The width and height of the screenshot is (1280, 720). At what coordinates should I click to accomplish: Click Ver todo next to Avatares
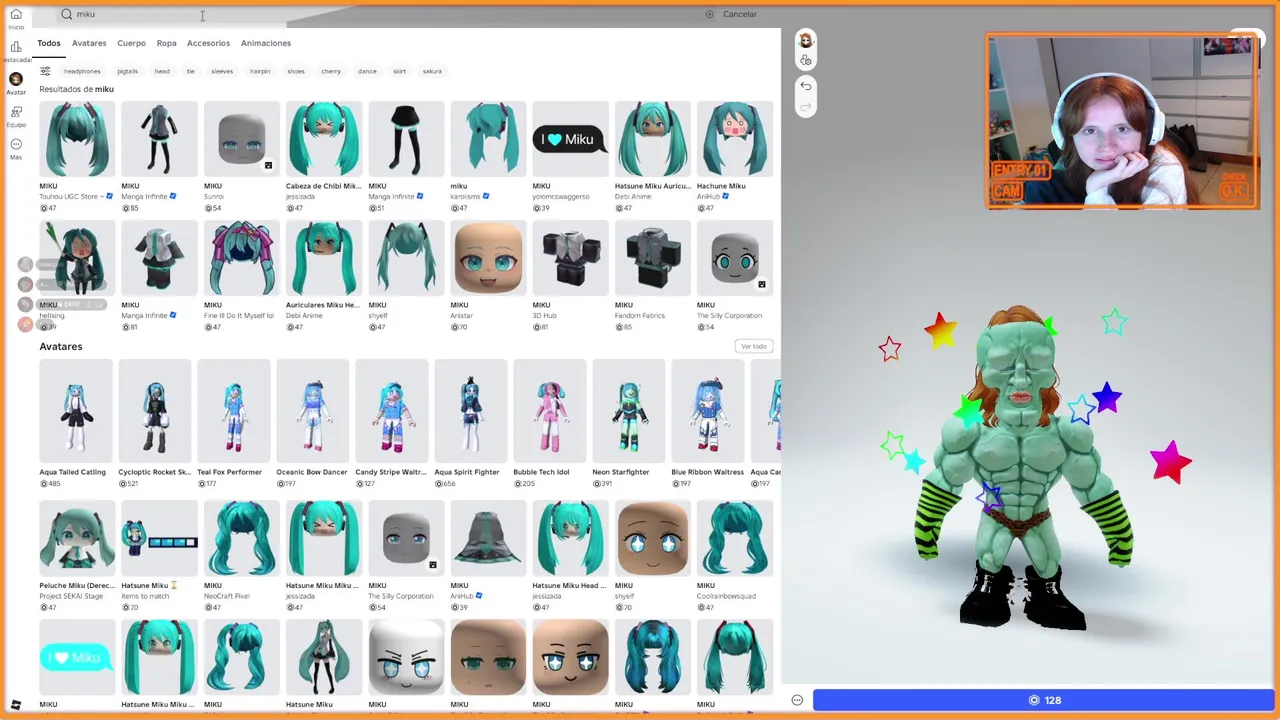point(754,346)
